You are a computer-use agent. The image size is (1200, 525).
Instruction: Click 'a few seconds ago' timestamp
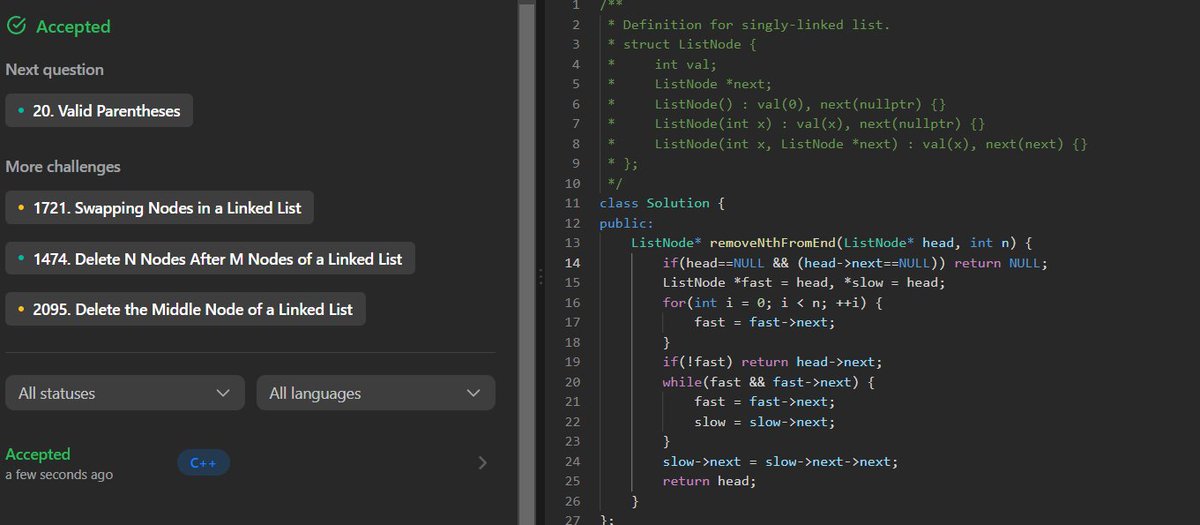[59, 475]
